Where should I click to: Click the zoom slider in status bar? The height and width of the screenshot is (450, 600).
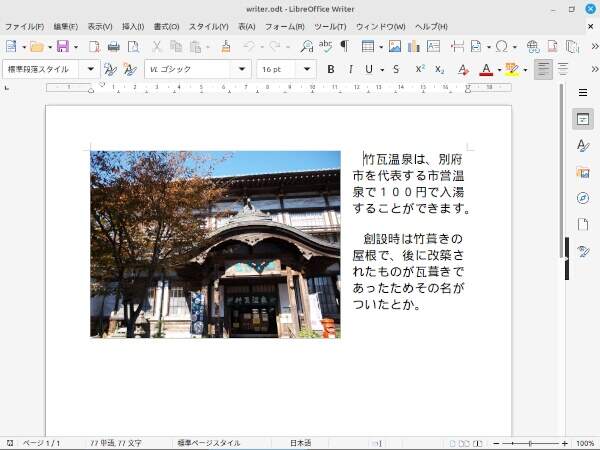pos(529,443)
